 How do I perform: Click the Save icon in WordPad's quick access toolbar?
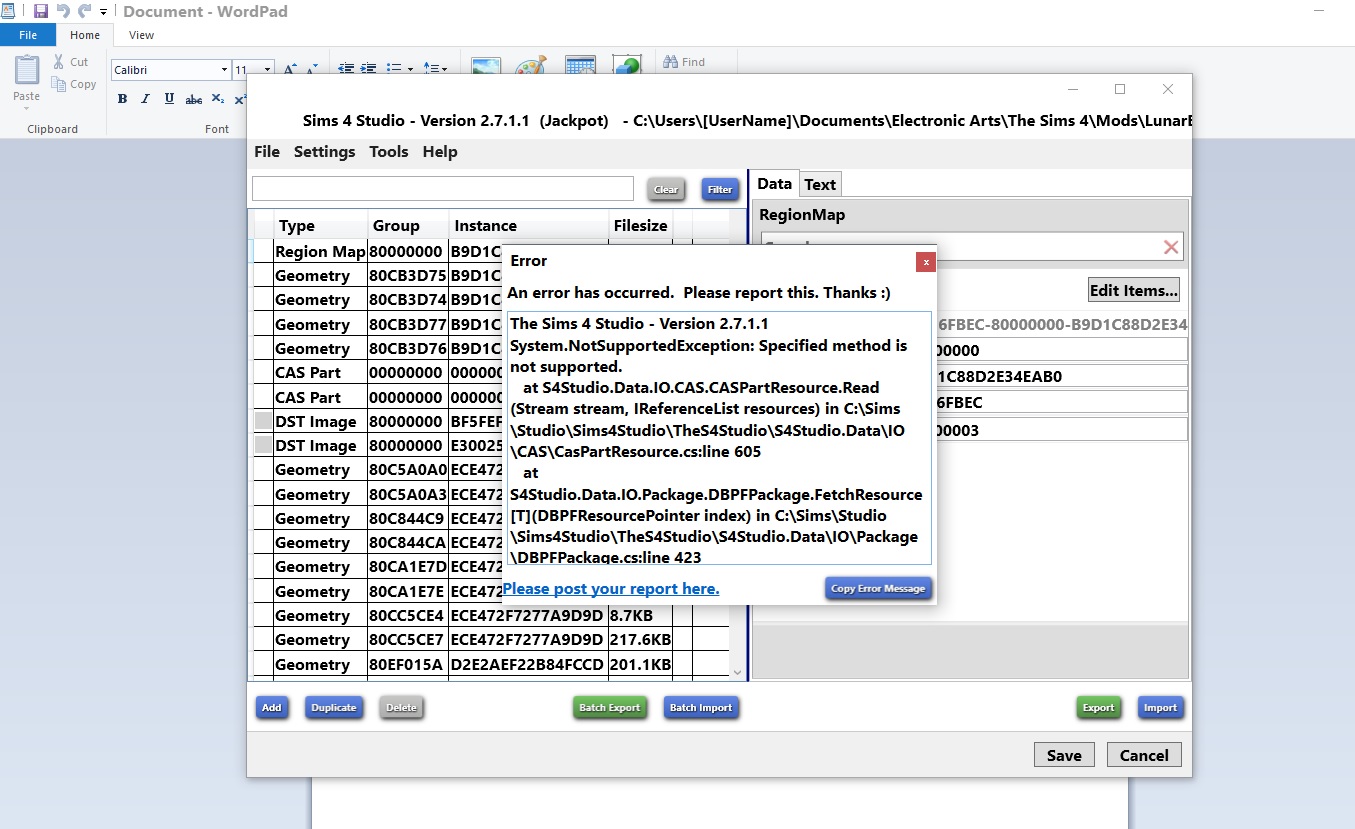[41, 11]
